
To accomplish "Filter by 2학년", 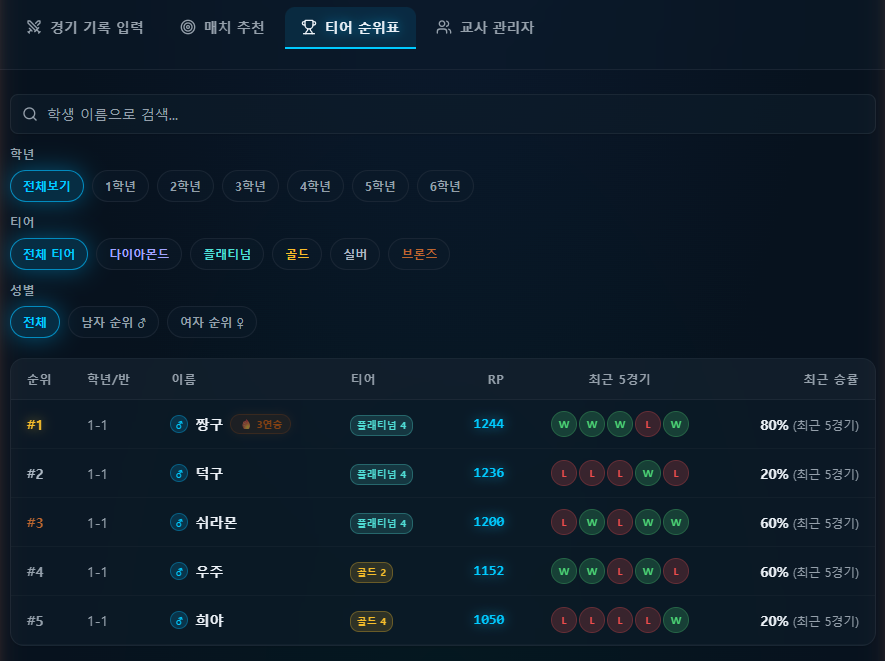I will tap(185, 186).
